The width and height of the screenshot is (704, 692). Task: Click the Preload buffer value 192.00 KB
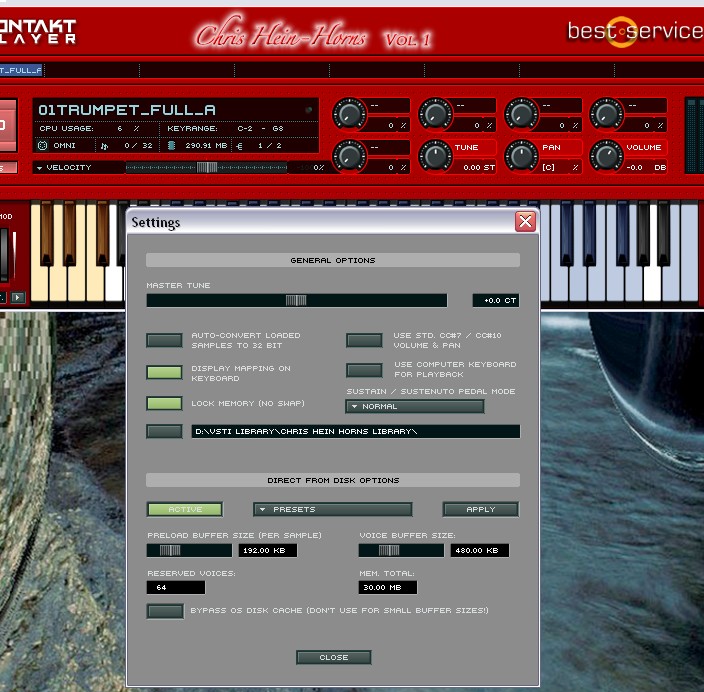[268, 550]
